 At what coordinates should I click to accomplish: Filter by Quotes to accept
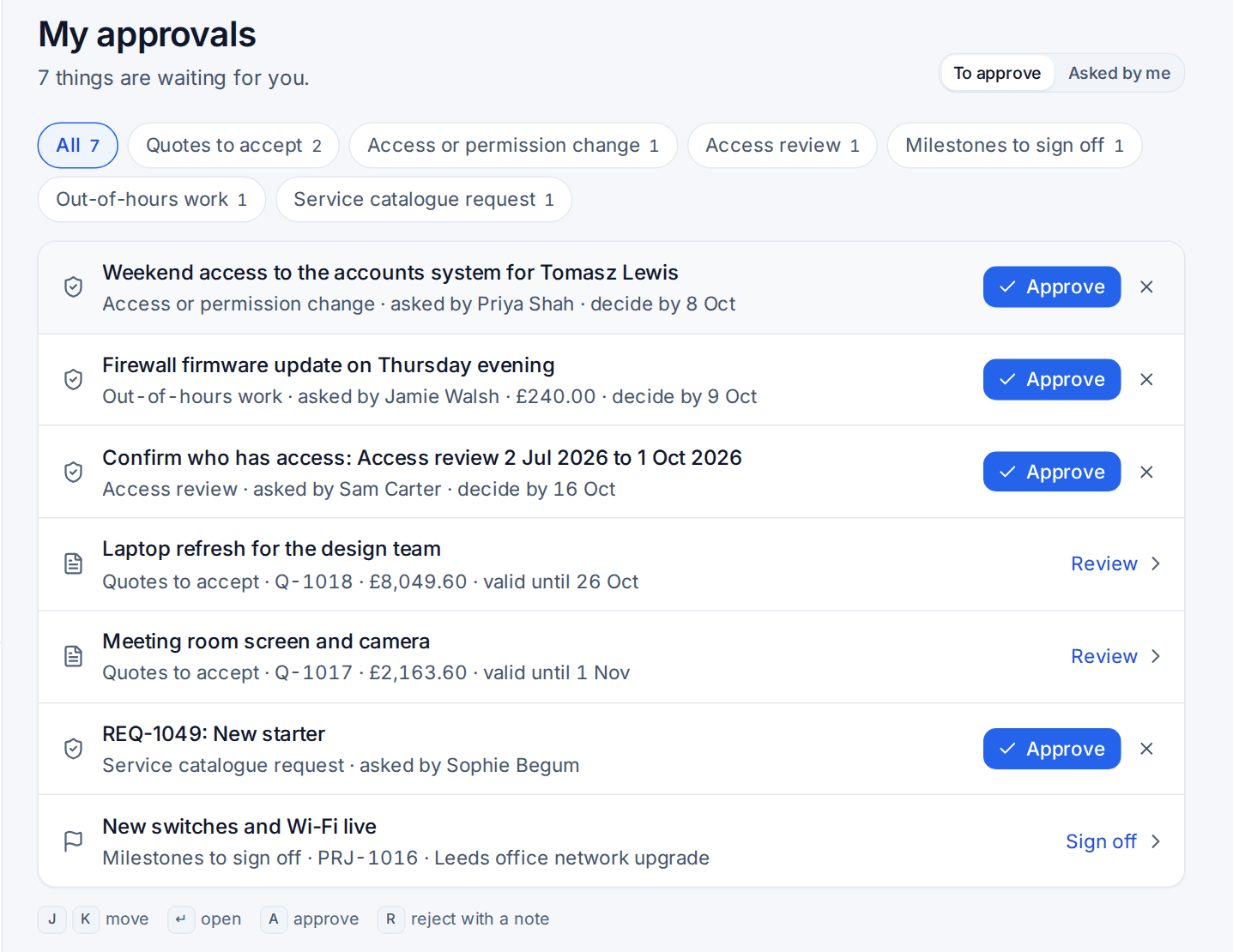[233, 146]
